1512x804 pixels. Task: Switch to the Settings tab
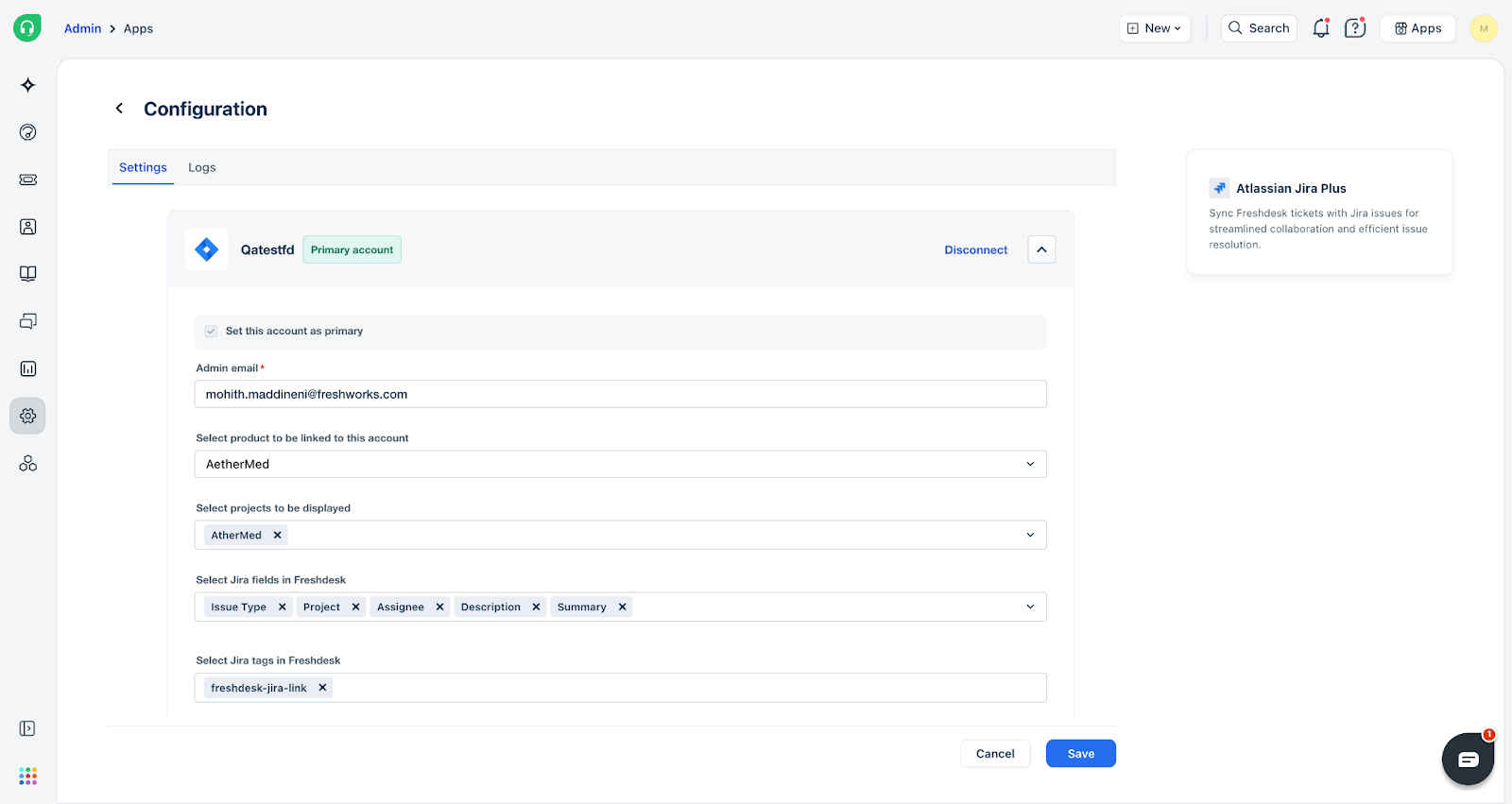click(143, 167)
